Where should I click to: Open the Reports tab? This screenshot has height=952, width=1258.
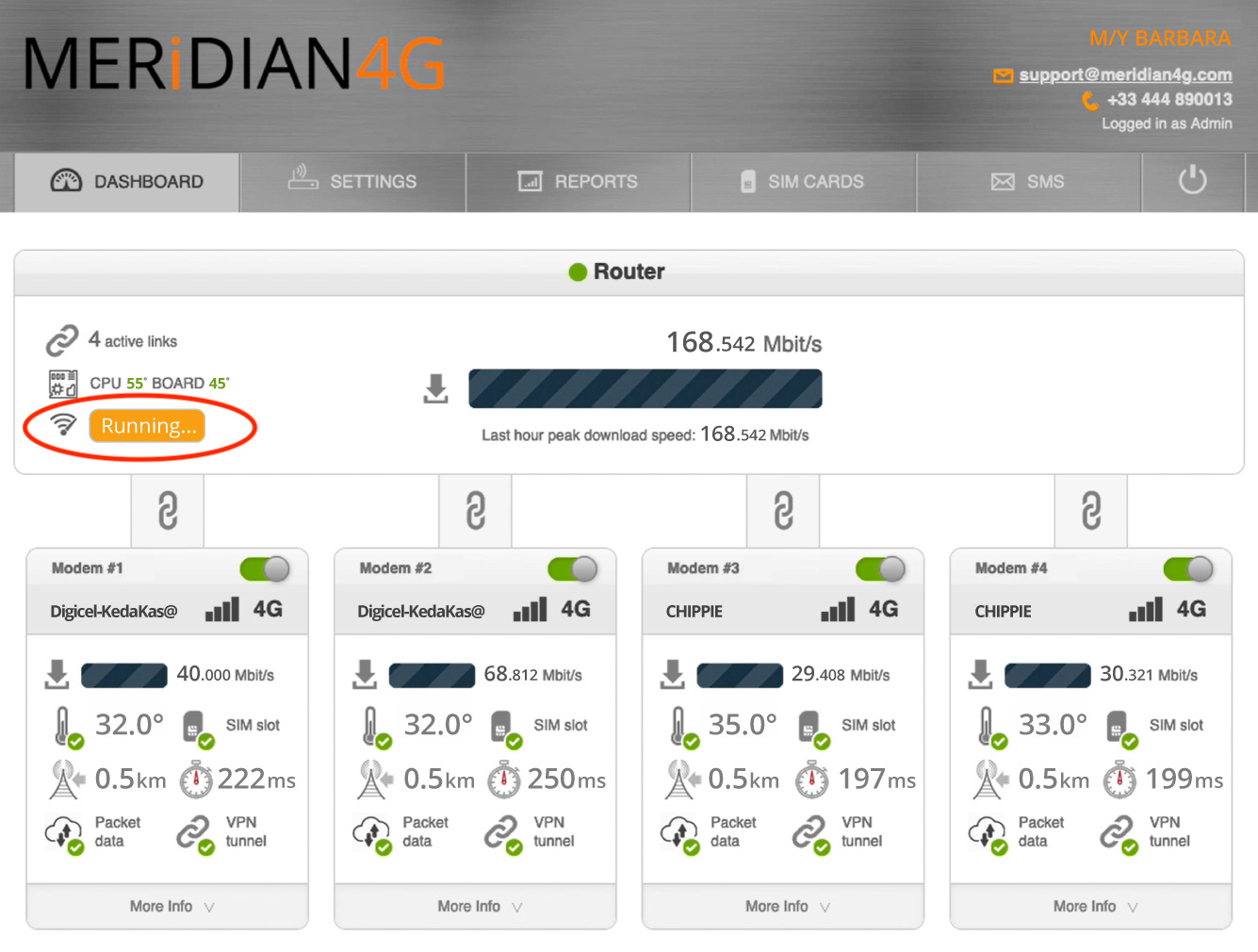pos(579,181)
